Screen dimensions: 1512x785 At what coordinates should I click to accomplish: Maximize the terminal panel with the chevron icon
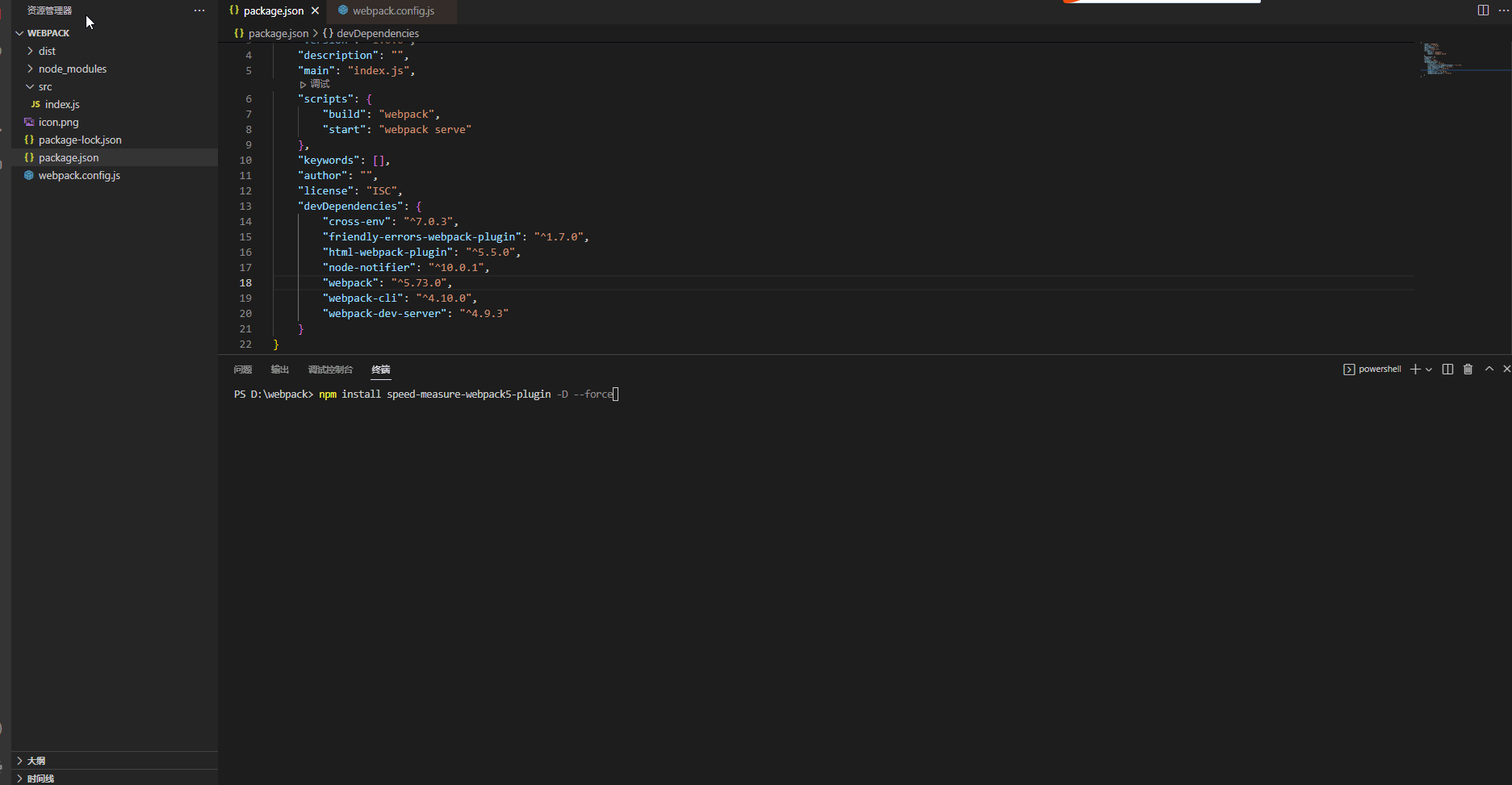1489,369
